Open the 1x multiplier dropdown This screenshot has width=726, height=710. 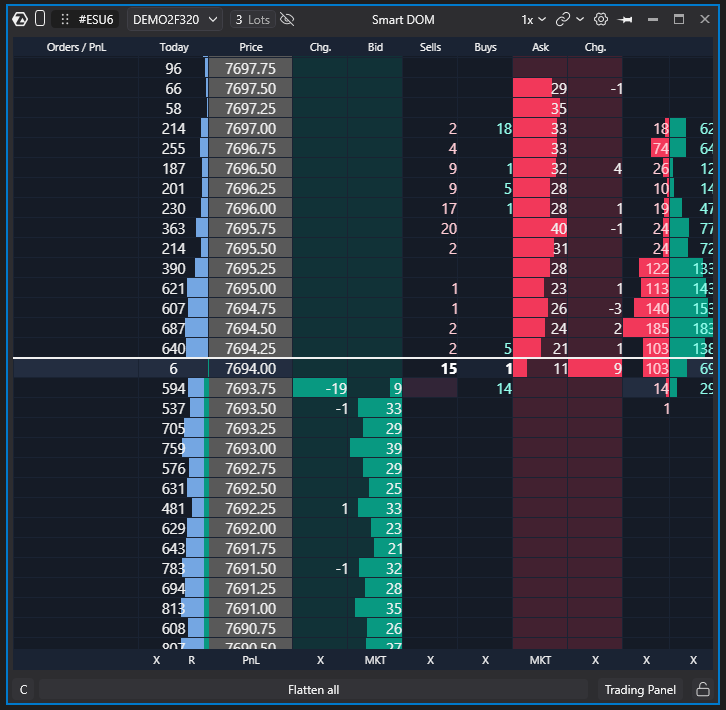pyautogui.click(x=533, y=19)
